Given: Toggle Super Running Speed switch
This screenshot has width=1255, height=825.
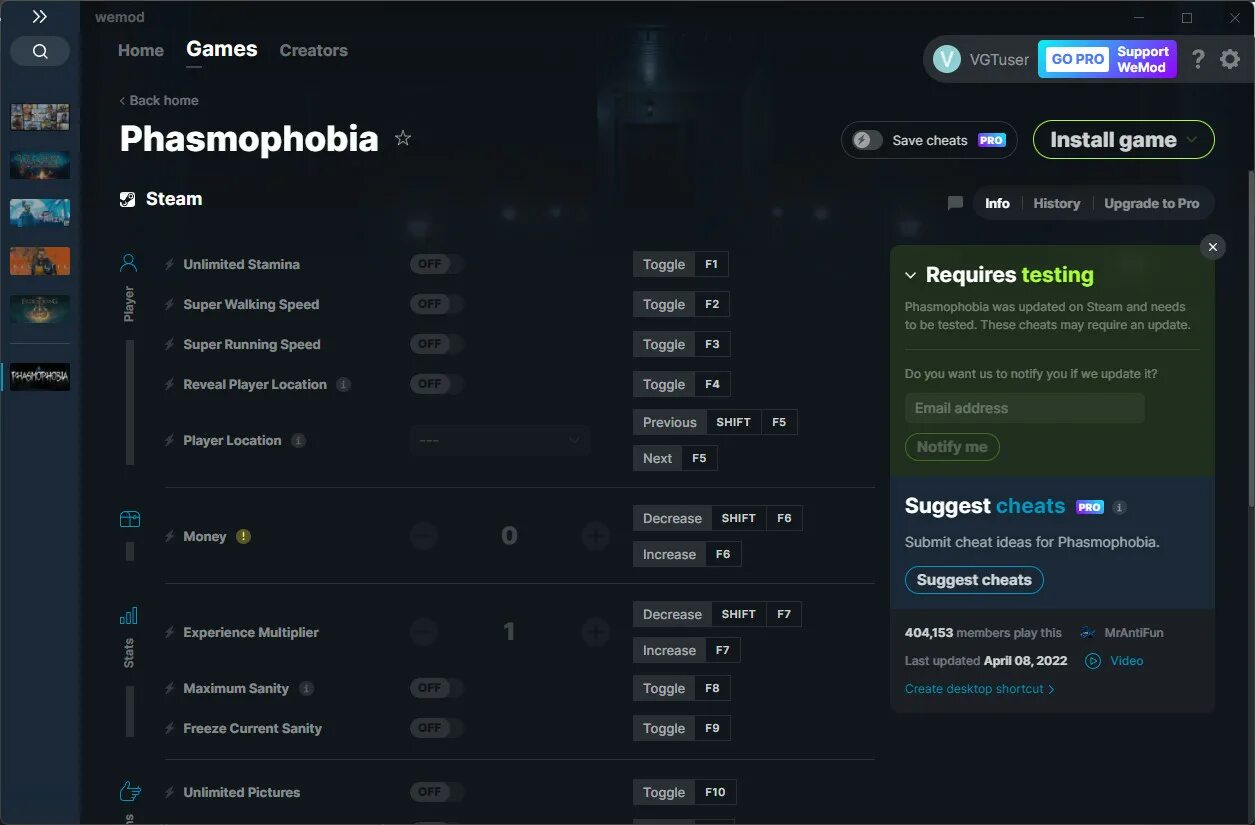Looking at the screenshot, I should click(x=437, y=344).
